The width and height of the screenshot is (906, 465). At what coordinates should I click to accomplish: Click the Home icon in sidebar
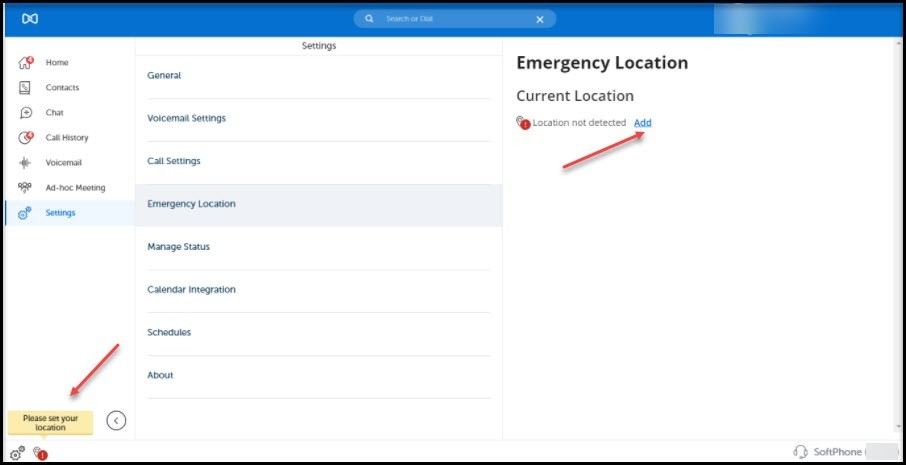coord(26,63)
